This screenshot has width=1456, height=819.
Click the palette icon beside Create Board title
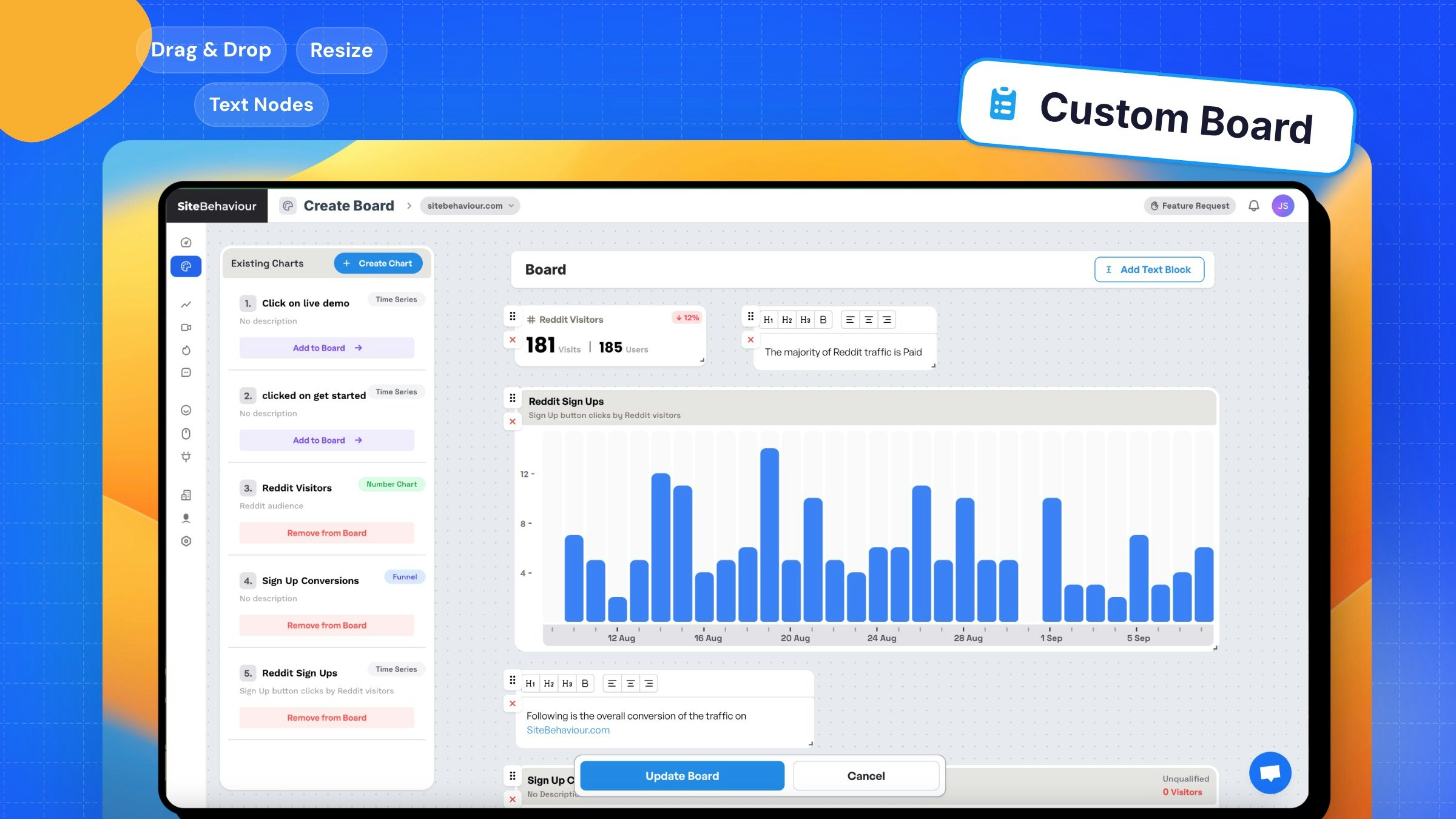[x=288, y=206]
